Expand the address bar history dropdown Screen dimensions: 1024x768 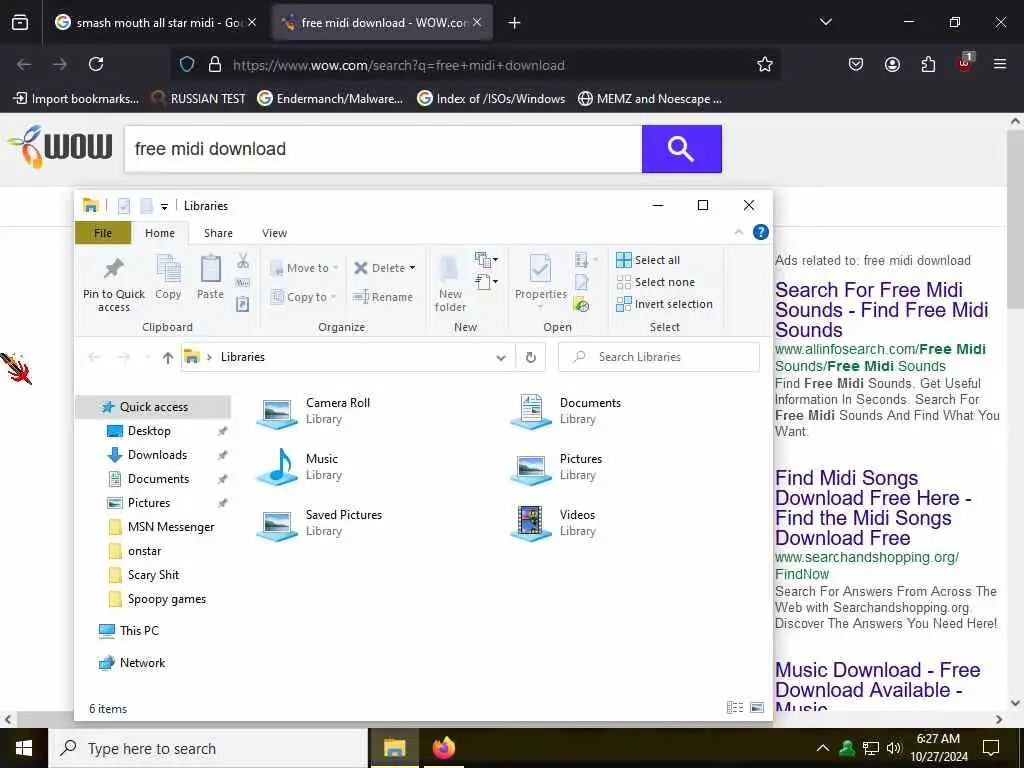tap(501, 357)
